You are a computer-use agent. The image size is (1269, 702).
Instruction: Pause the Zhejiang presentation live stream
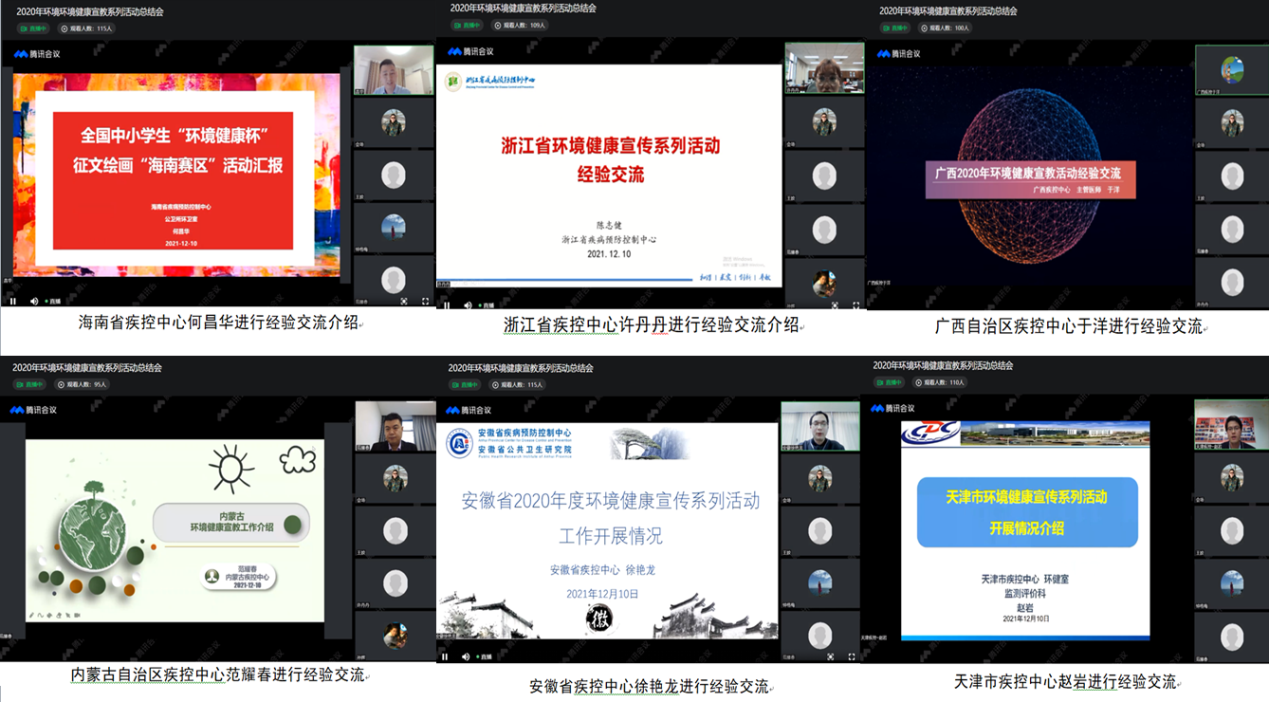447,305
